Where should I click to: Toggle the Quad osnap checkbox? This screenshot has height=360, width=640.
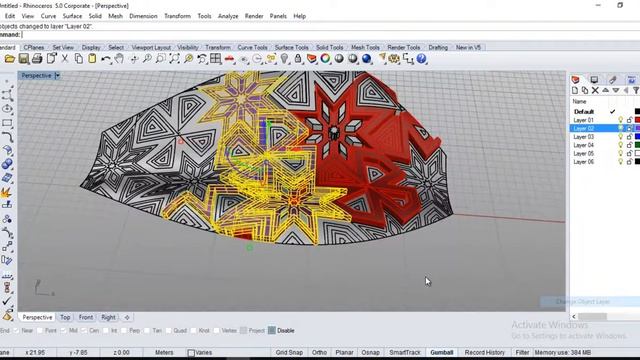point(169,331)
